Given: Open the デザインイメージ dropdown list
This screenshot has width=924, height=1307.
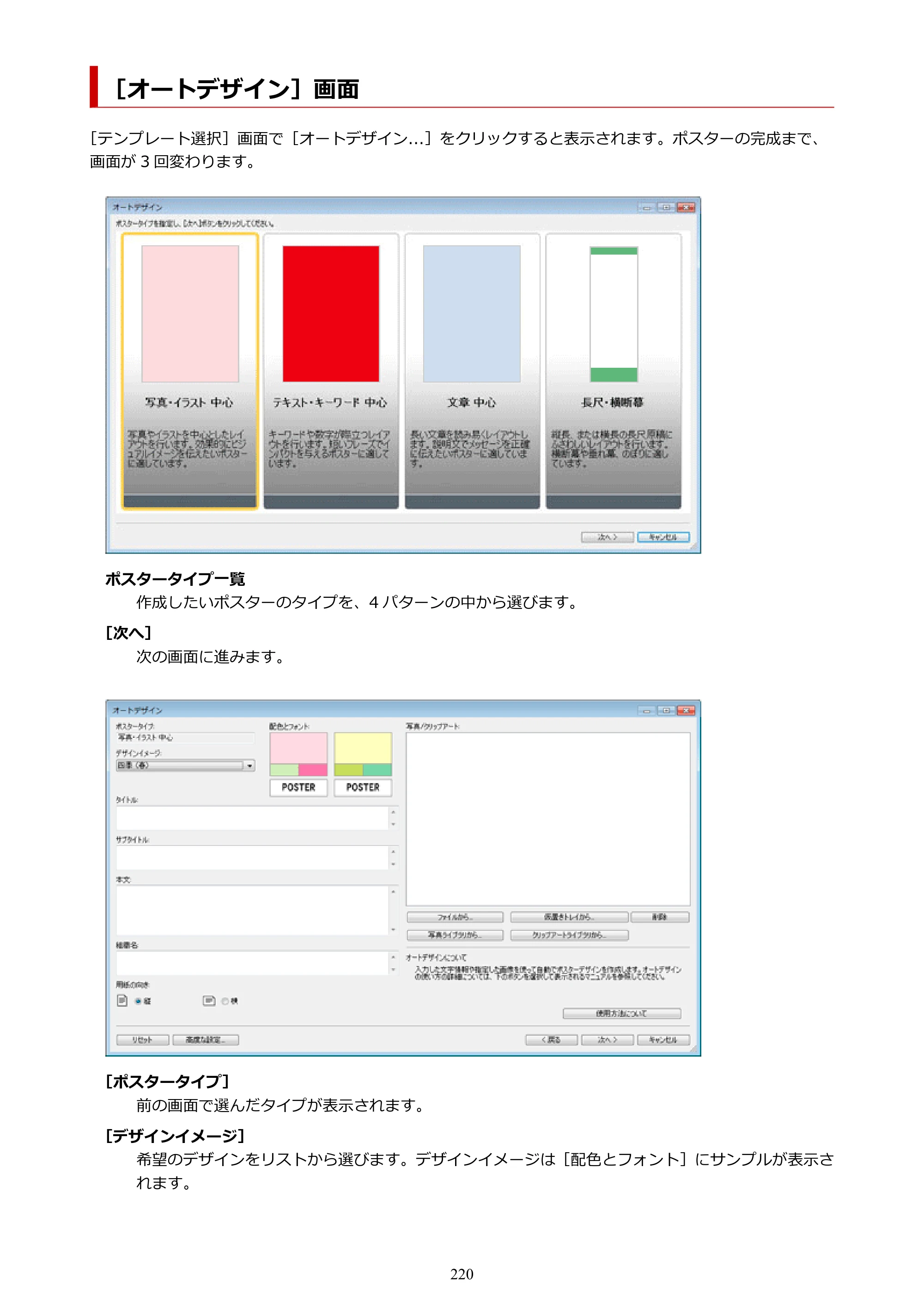Looking at the screenshot, I should 186,766.
